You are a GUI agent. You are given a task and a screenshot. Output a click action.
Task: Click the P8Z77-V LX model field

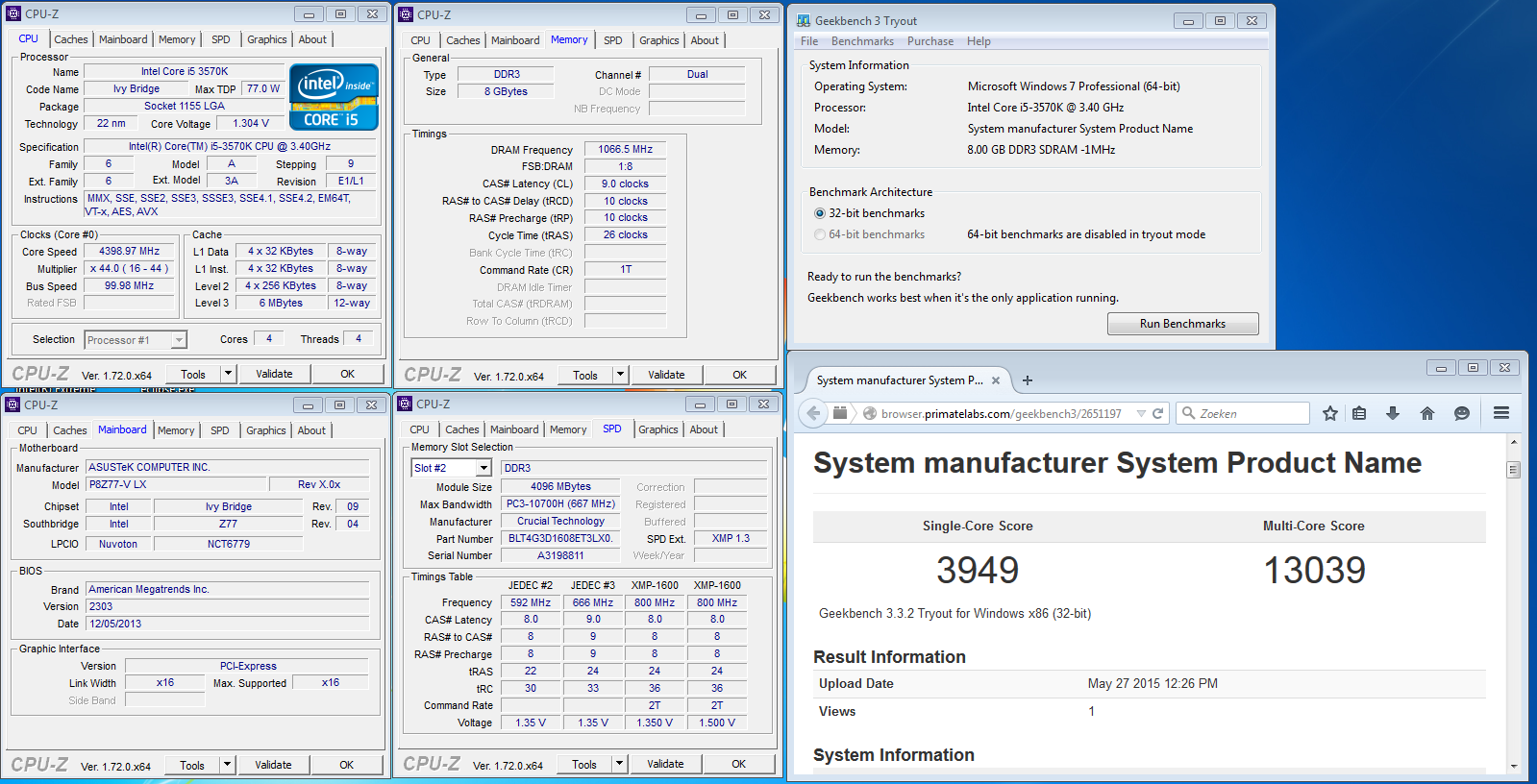(177, 484)
